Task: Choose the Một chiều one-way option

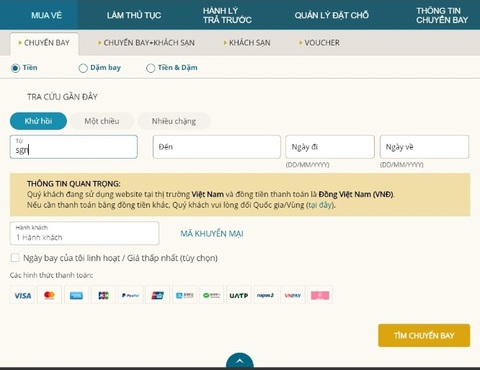Action: pyautogui.click(x=102, y=121)
